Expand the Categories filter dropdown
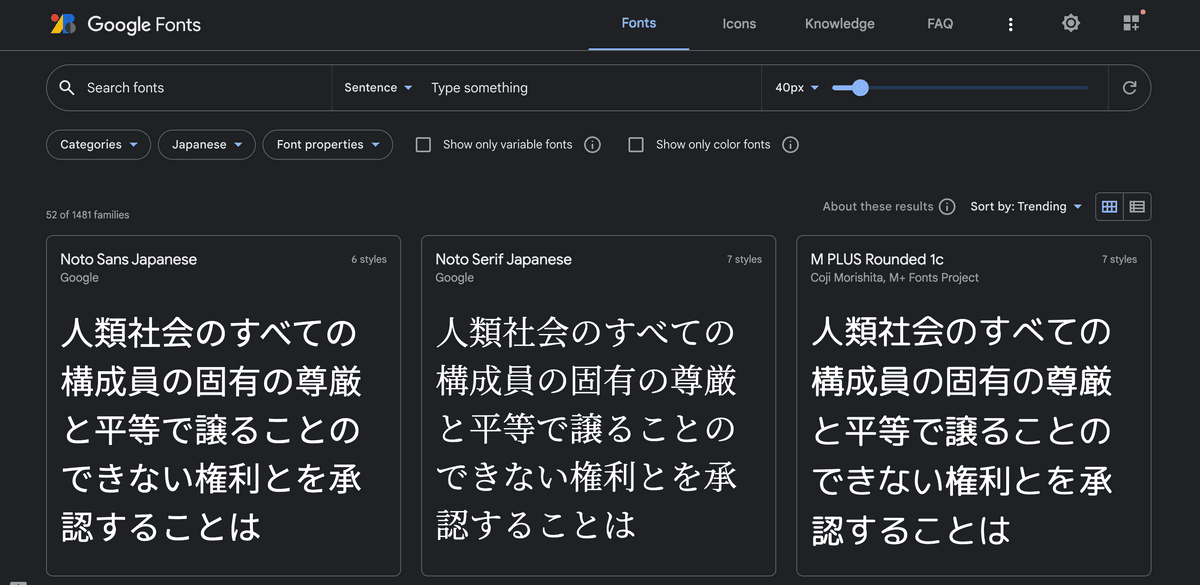1200x585 pixels. [x=98, y=145]
